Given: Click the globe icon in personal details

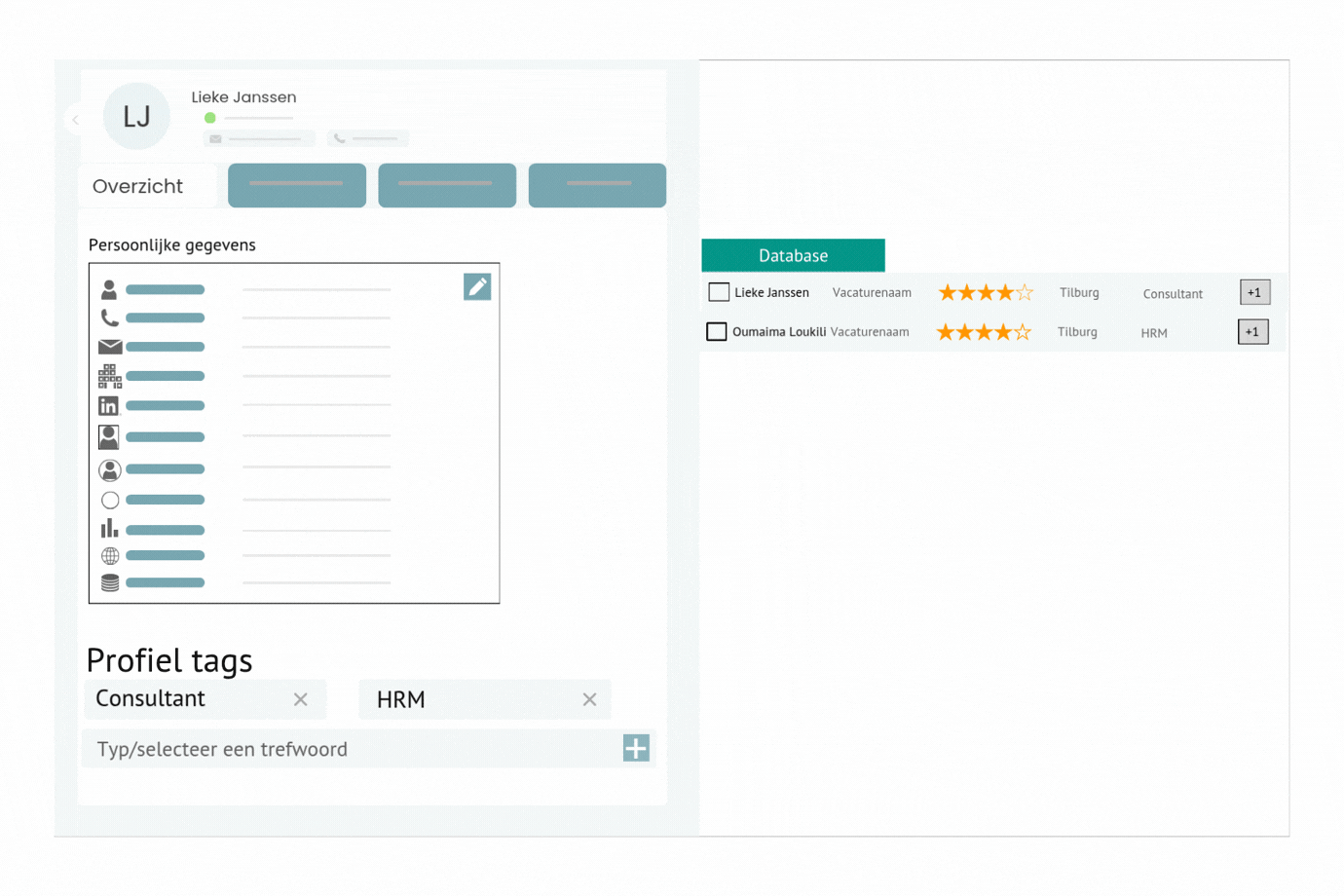Looking at the screenshot, I should coord(110,556).
